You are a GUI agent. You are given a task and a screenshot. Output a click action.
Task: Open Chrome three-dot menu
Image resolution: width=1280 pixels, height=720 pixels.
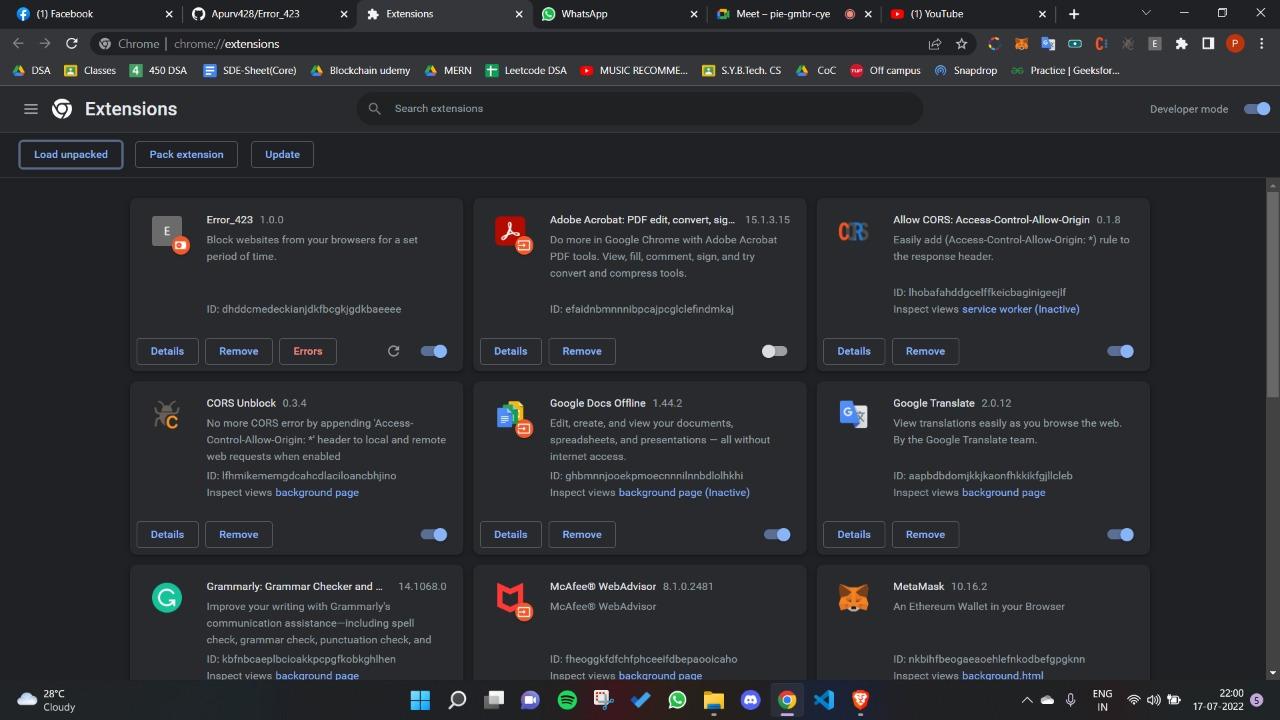click(1262, 43)
